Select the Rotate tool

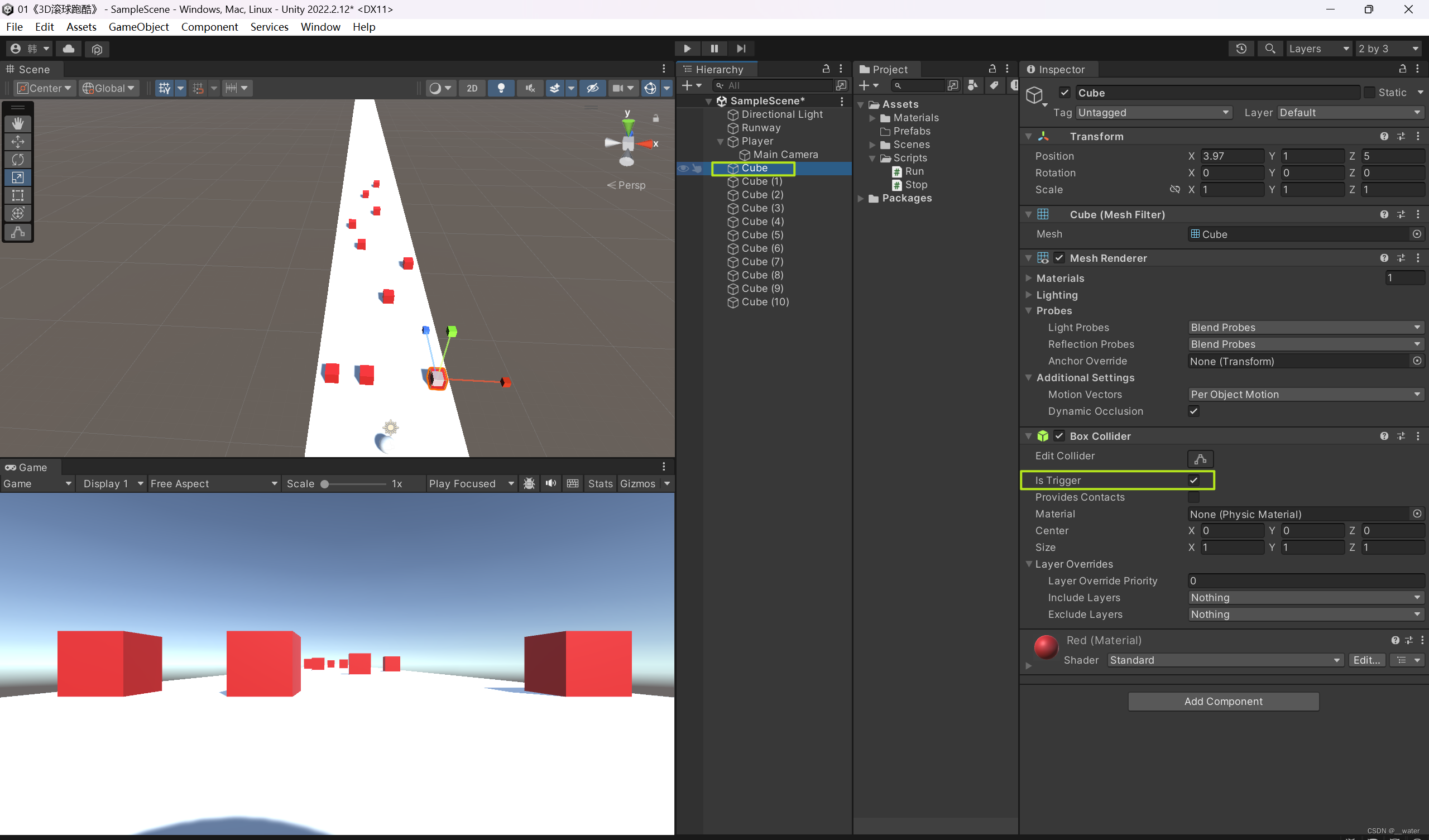click(x=17, y=160)
